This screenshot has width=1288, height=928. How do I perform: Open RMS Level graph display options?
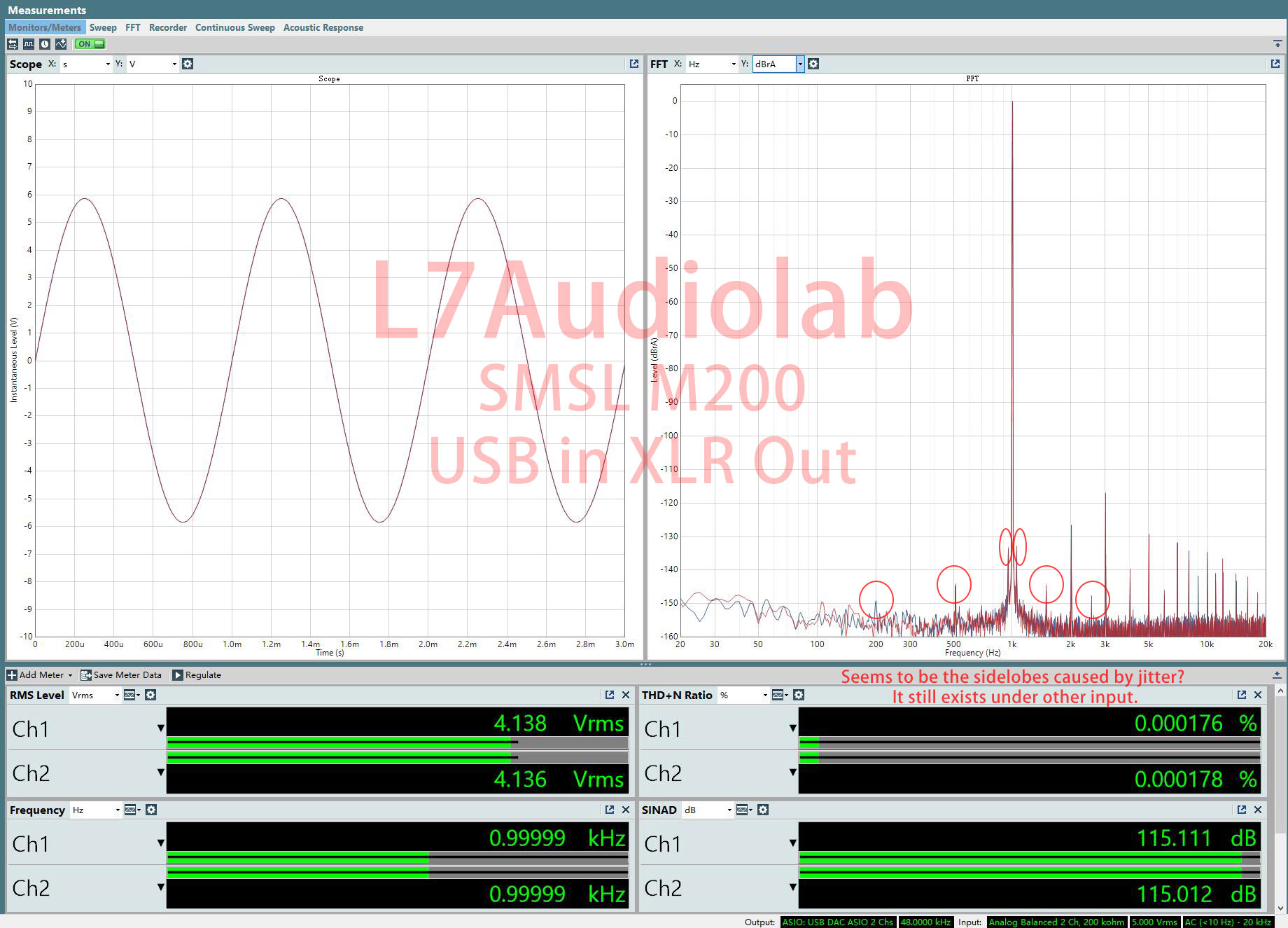coord(132,695)
